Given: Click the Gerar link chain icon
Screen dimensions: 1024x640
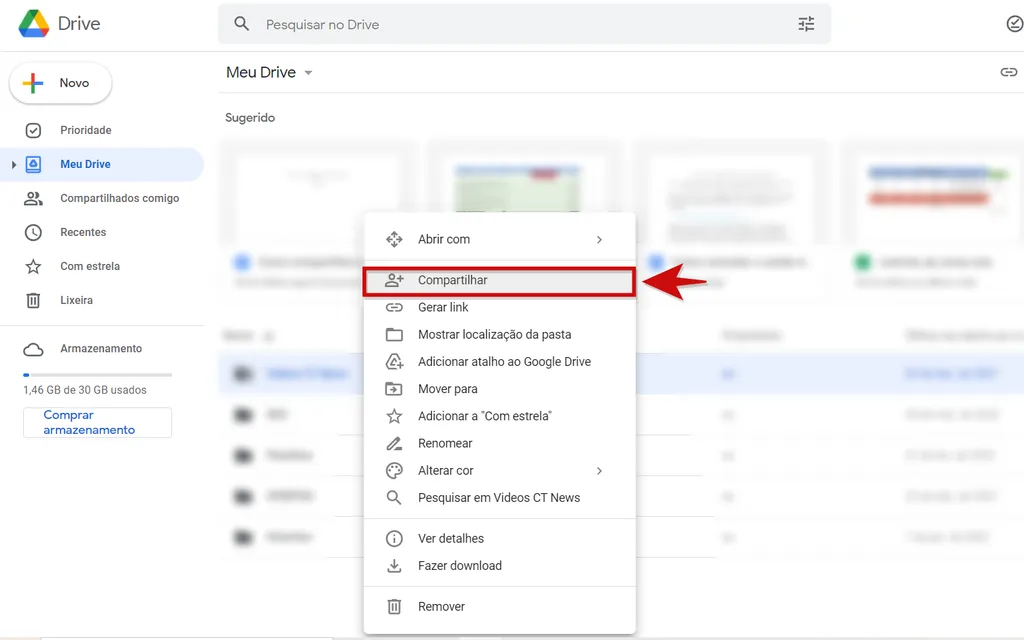Looking at the screenshot, I should pos(394,307).
